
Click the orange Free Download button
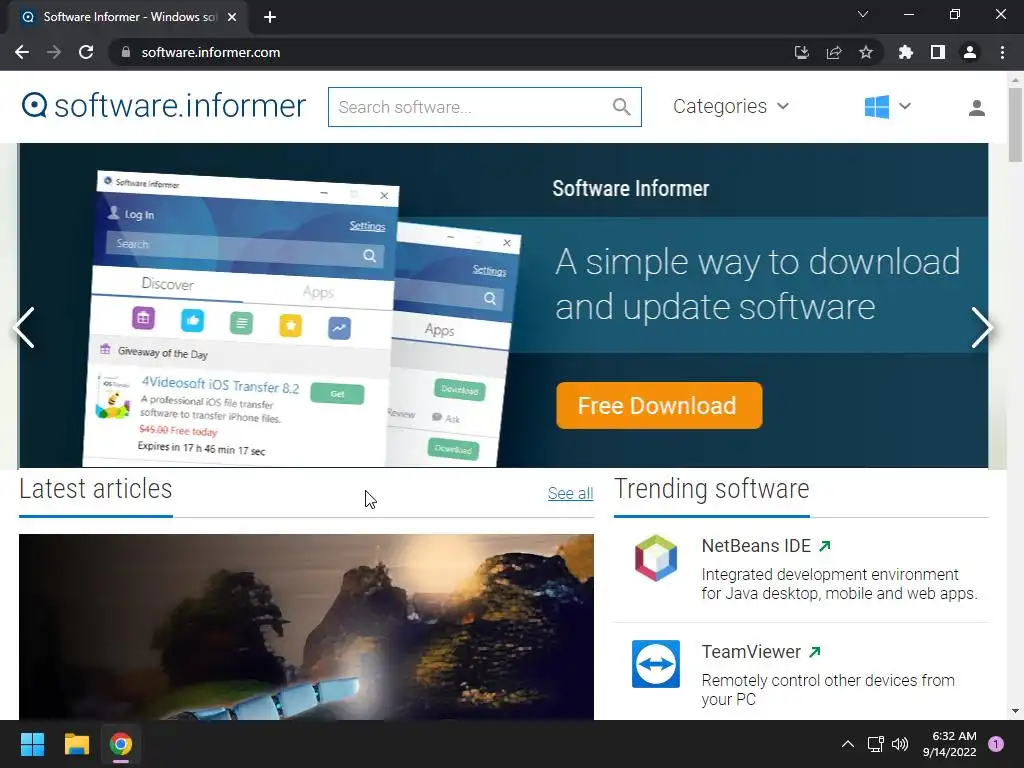pyautogui.click(x=659, y=406)
